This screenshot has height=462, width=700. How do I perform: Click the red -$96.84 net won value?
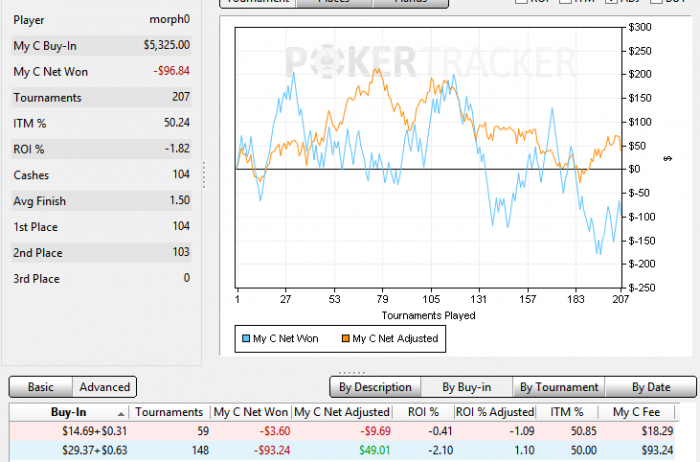[171, 71]
